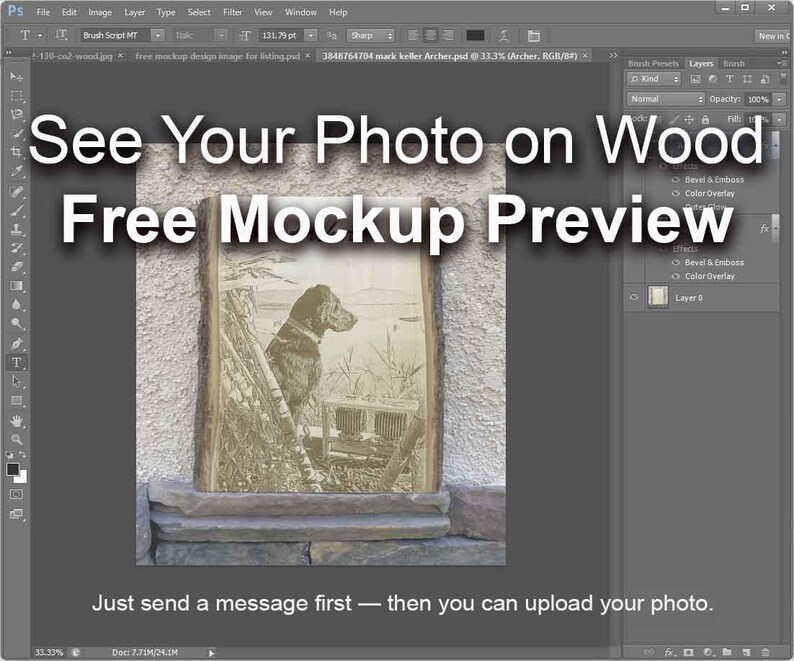
Task: Toggle text orientation in options bar
Action: click(x=61, y=35)
